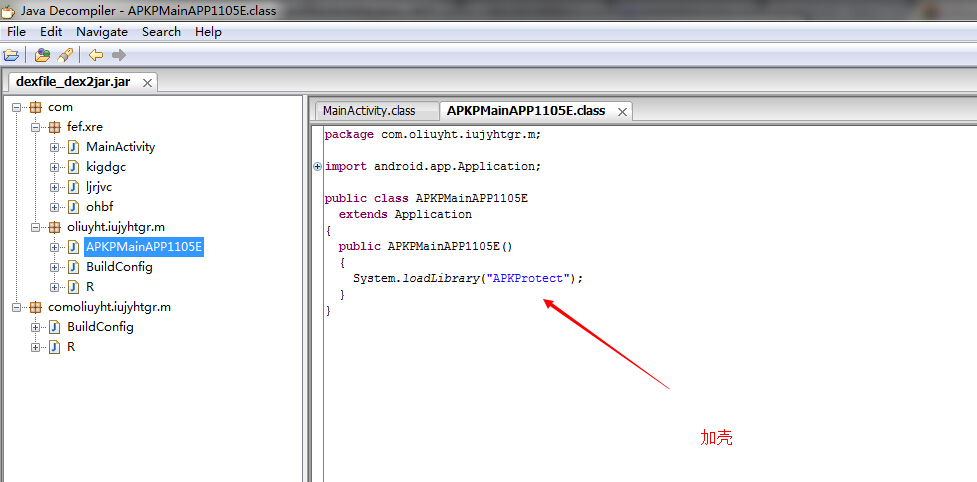Collapse the root com package node

[17, 107]
